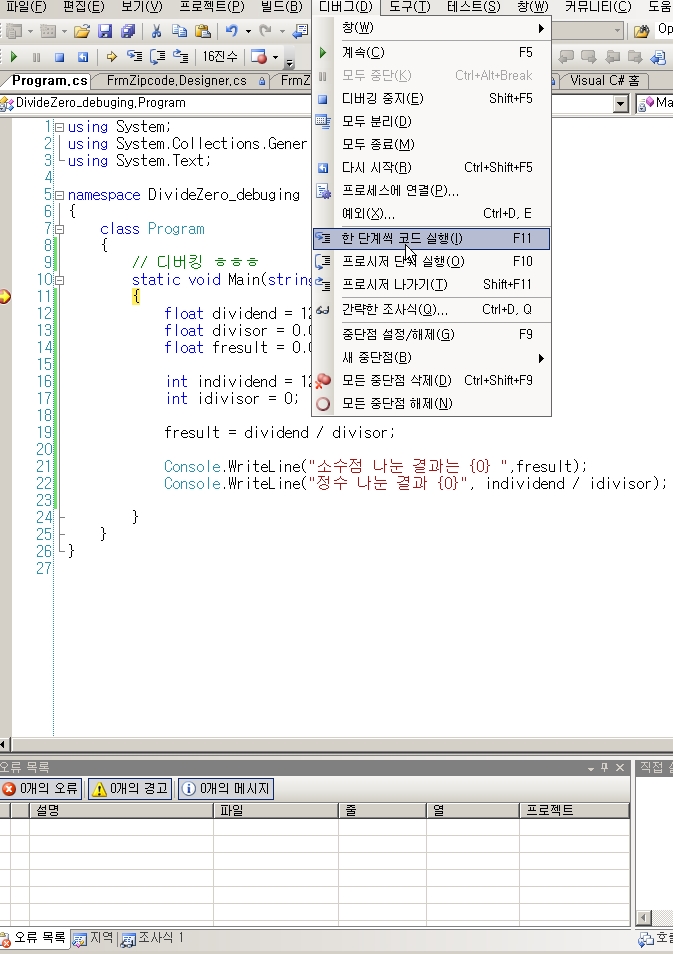This screenshot has height=954, width=673.
Task: Open file using the open-folder toolbar icon
Action: [x=82, y=31]
